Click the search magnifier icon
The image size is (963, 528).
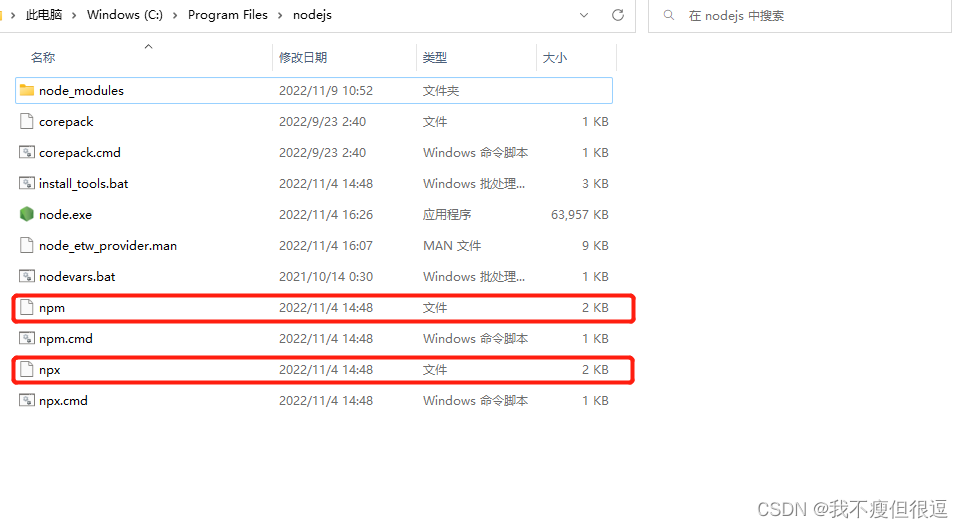(669, 15)
